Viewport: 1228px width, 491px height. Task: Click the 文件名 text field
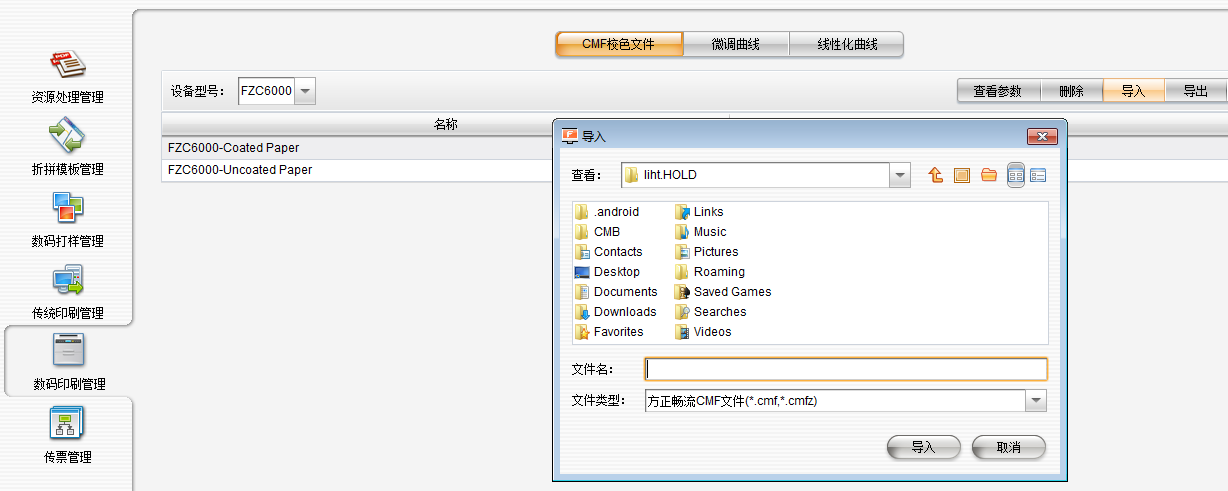pyautogui.click(x=845, y=369)
